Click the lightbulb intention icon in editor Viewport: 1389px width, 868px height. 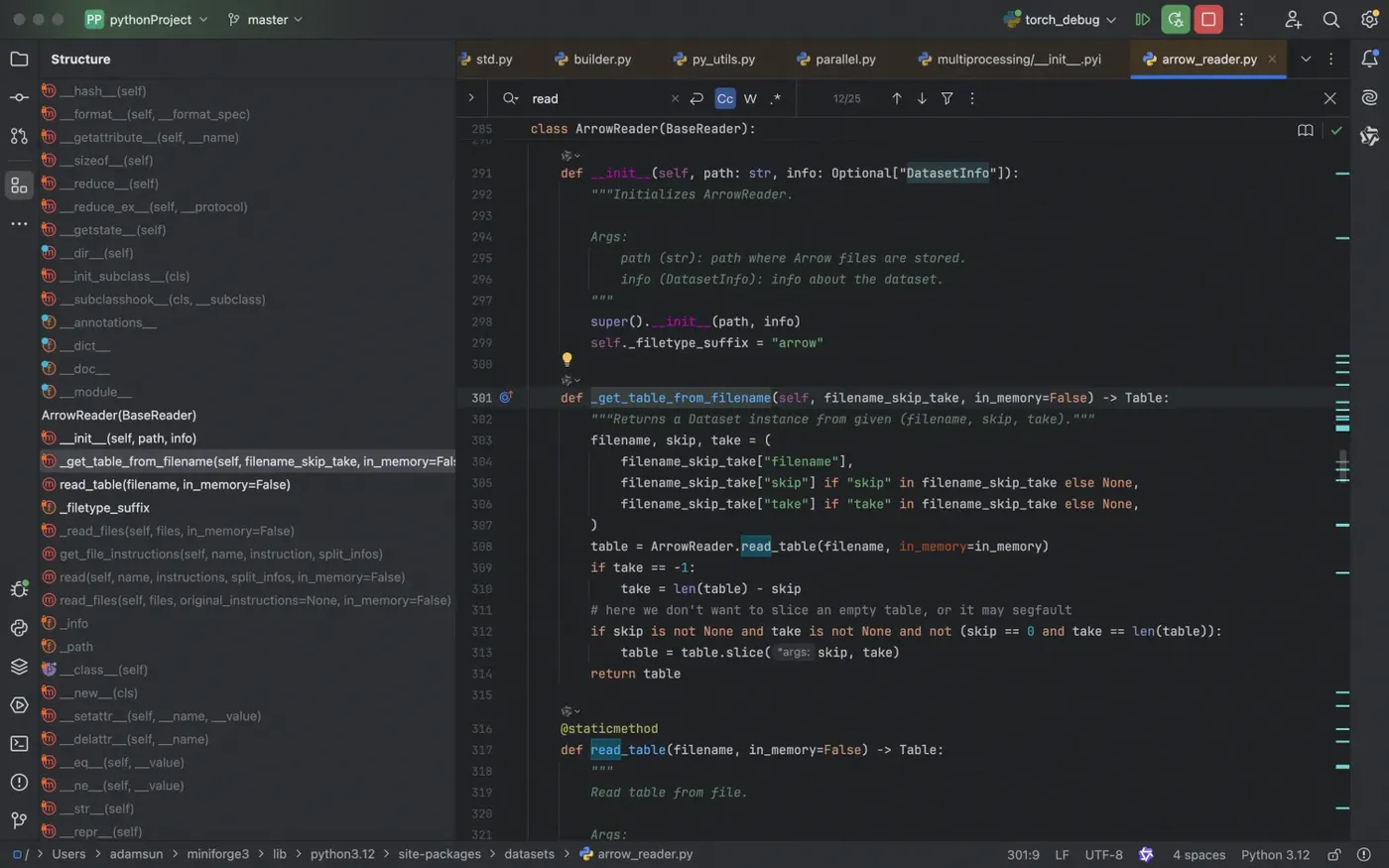[567, 359]
